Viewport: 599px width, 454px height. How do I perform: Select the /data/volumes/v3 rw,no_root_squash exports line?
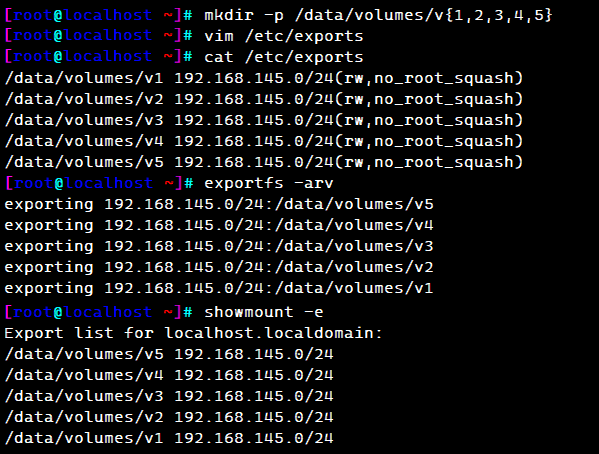pyautogui.click(x=264, y=120)
